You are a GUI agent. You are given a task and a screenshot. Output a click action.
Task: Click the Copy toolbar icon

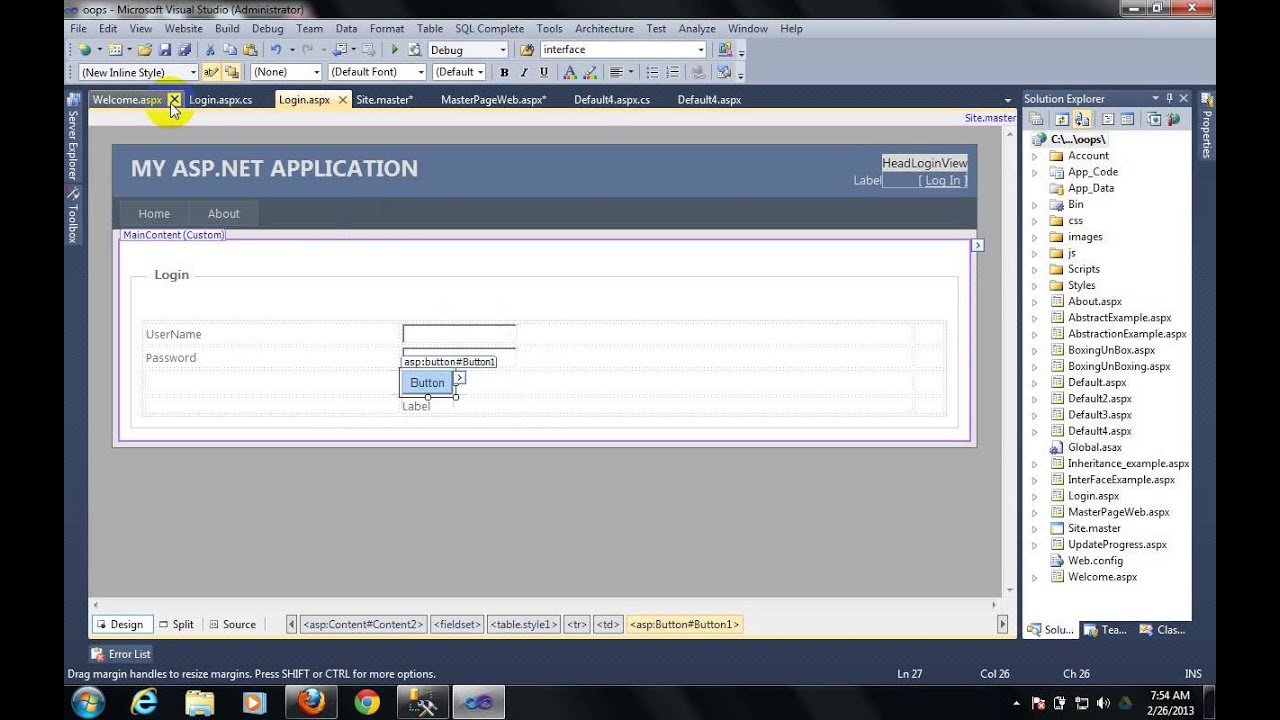point(229,50)
